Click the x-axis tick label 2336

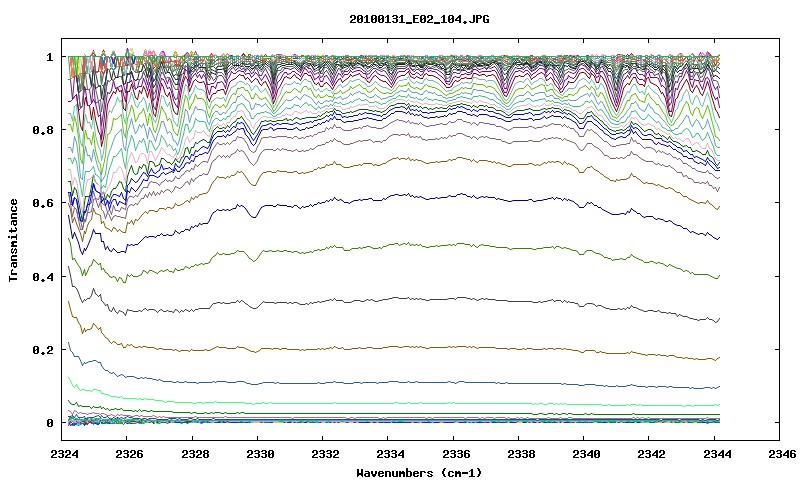pos(456,454)
